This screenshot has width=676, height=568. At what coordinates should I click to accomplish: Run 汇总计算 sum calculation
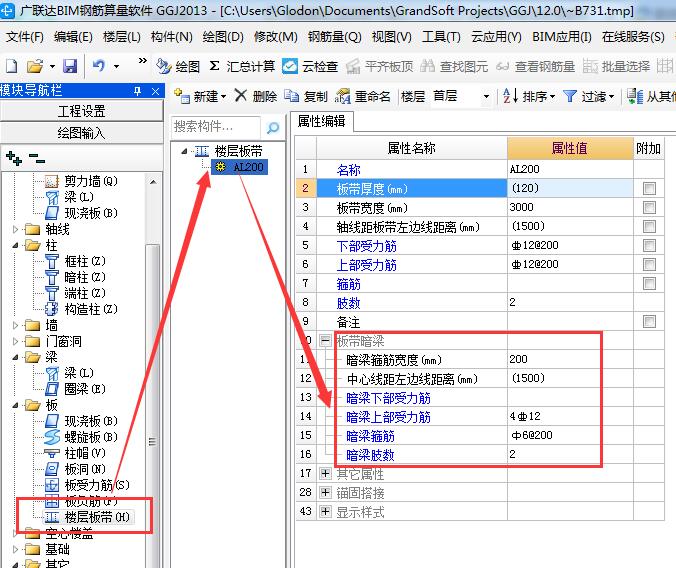242,66
